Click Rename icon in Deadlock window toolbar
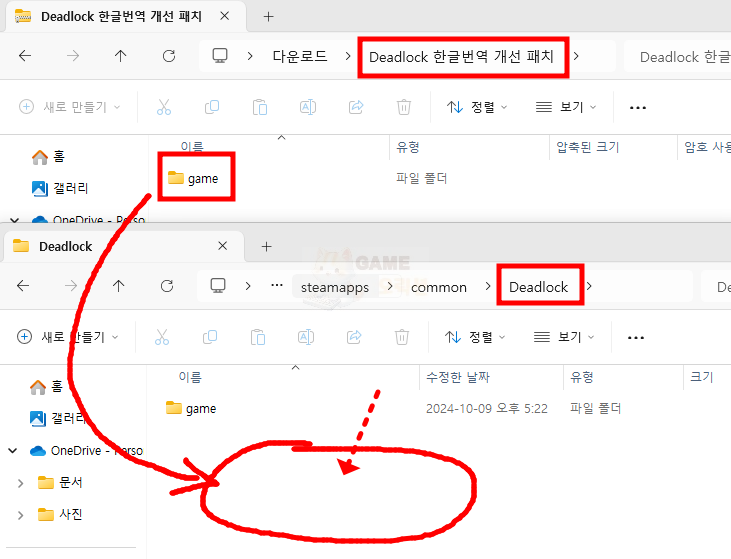 click(x=306, y=337)
